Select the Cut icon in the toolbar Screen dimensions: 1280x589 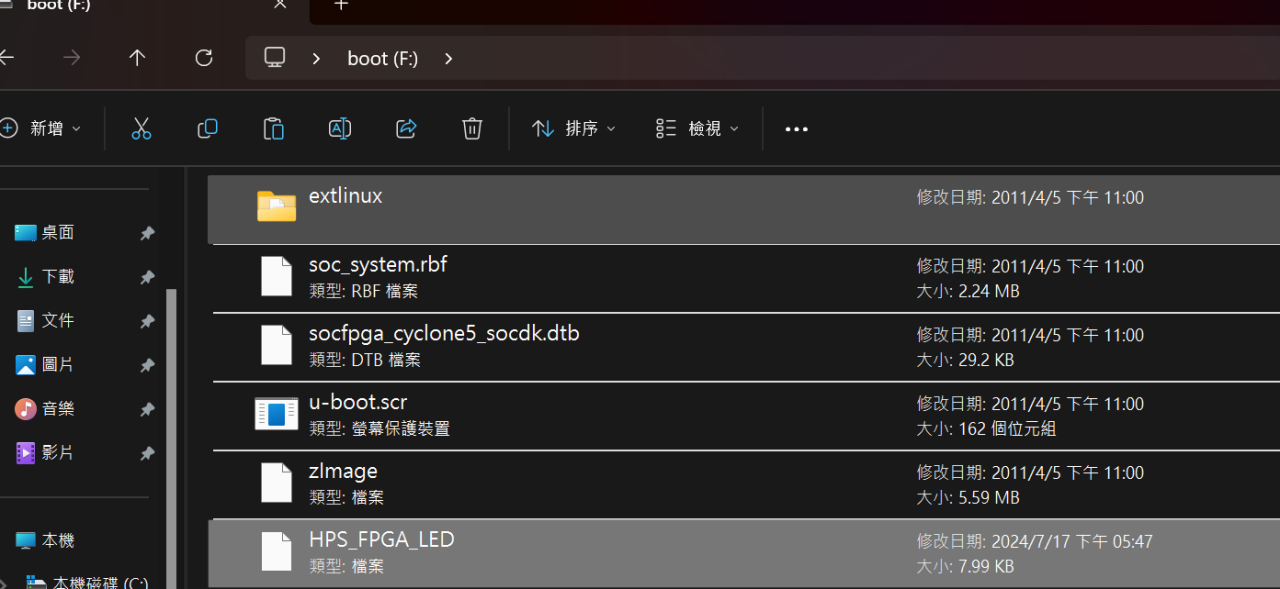click(141, 128)
